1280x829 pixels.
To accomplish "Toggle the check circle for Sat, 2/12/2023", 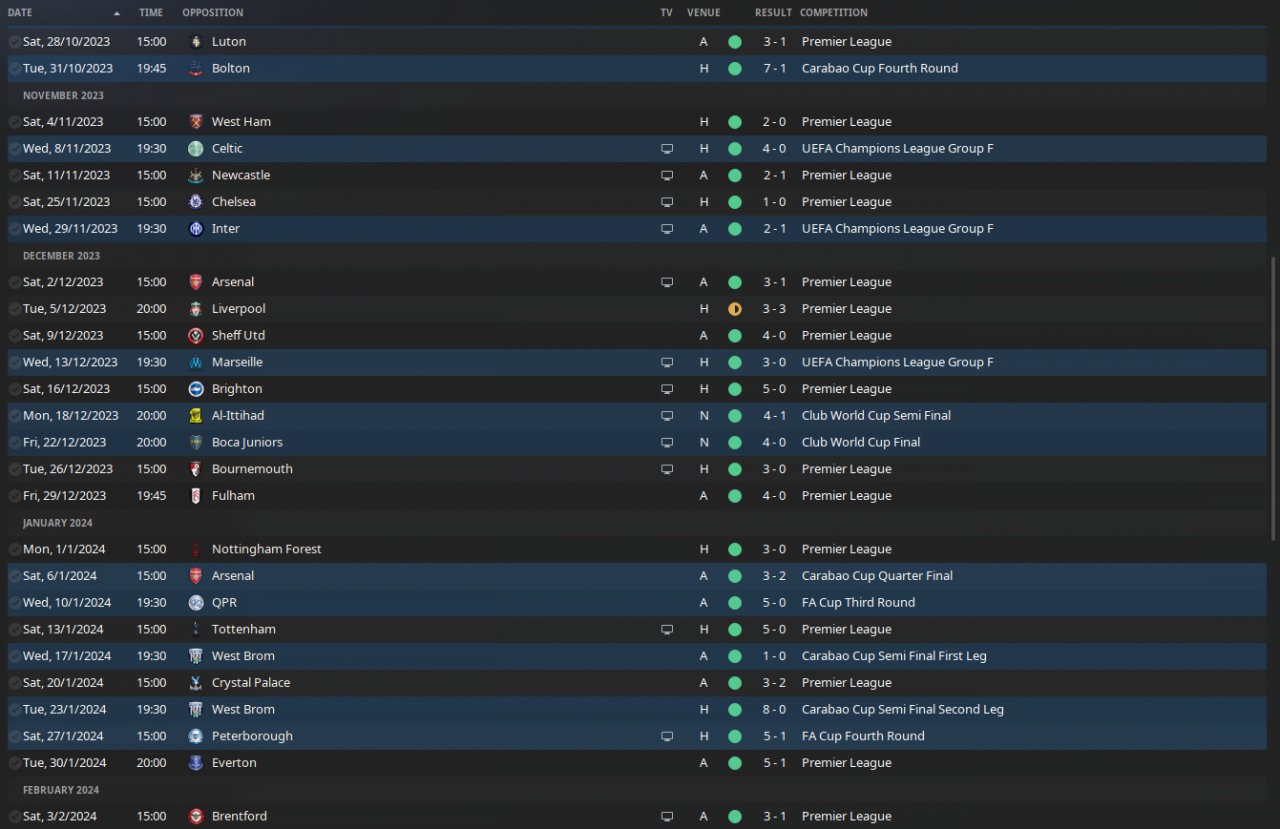I will pyautogui.click(x=14, y=282).
